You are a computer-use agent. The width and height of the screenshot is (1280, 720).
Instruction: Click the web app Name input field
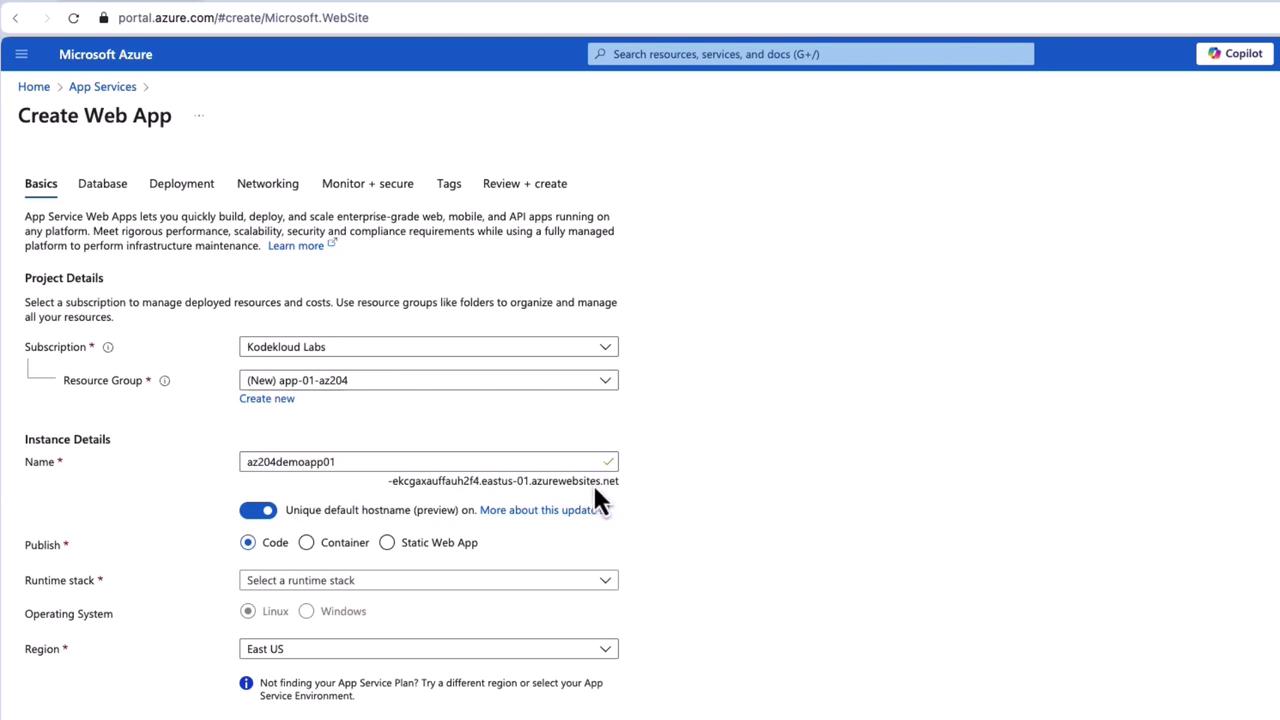[x=429, y=462]
